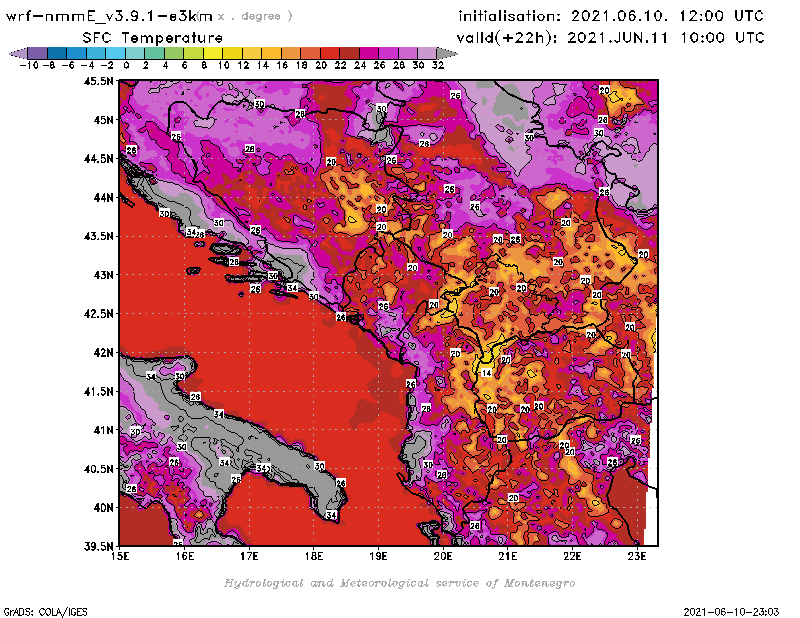This screenshot has width=800, height=618.
Task: Click the '32' legend tick label
Action: point(438,65)
